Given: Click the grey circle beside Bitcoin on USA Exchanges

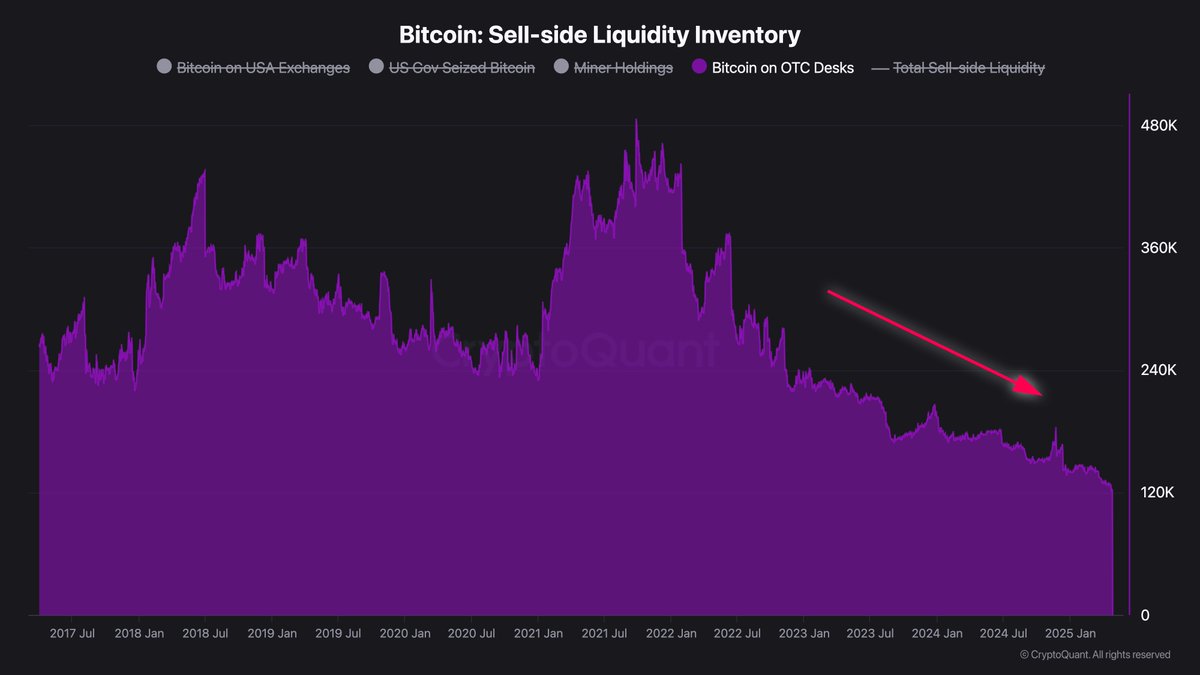Looking at the screenshot, I should coord(164,68).
